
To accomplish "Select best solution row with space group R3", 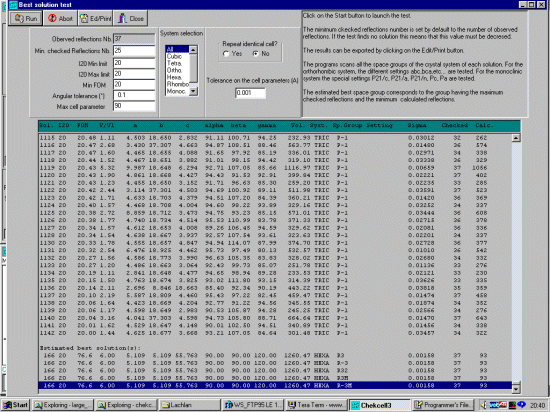I will 275,356.
